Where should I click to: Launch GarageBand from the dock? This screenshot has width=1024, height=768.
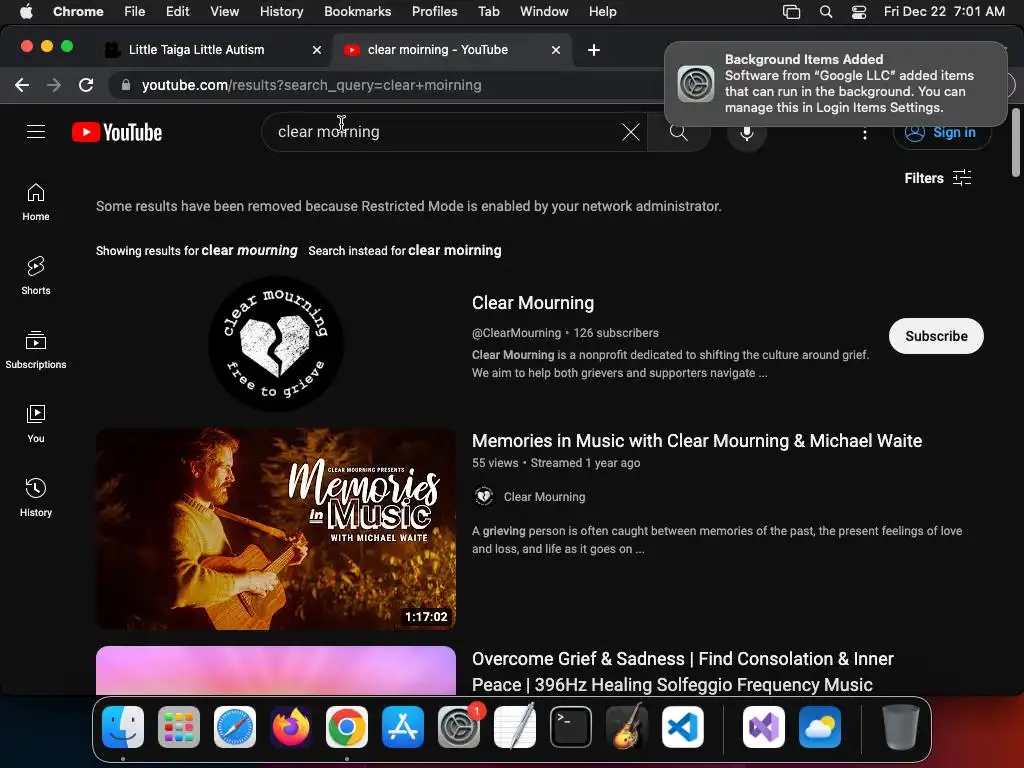pos(627,727)
